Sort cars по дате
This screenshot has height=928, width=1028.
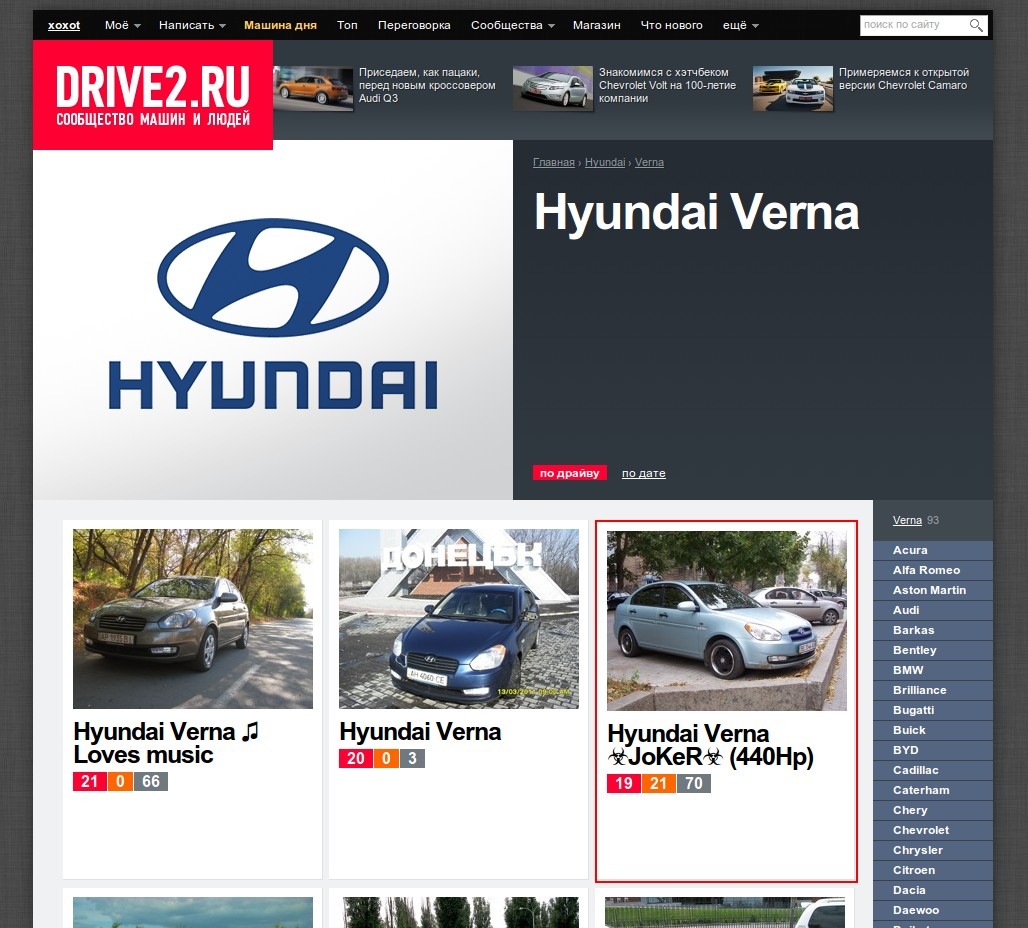643,473
